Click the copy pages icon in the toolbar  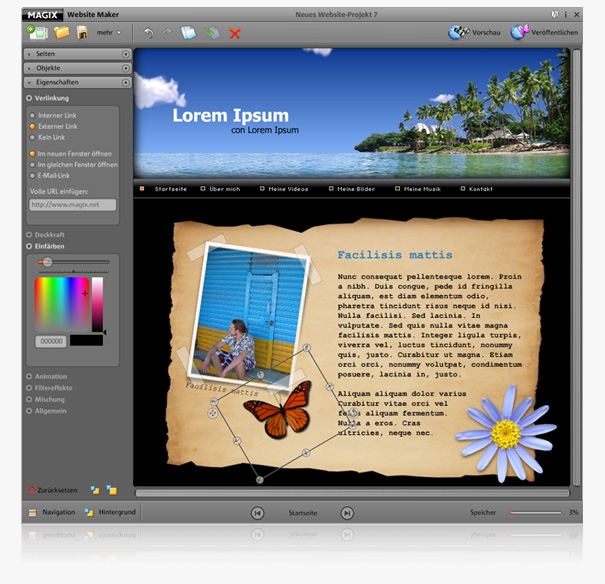click(x=189, y=33)
